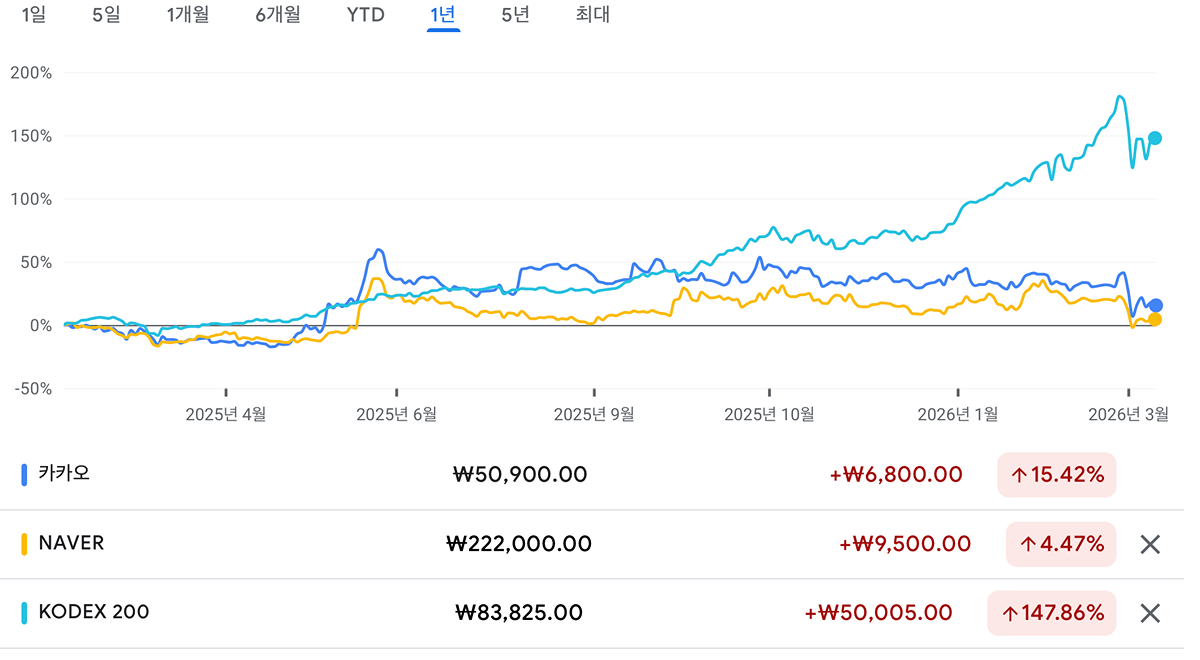The width and height of the screenshot is (1200, 660).
Task: Click the KODEX 200 cyan color marker
Action: click(24, 613)
